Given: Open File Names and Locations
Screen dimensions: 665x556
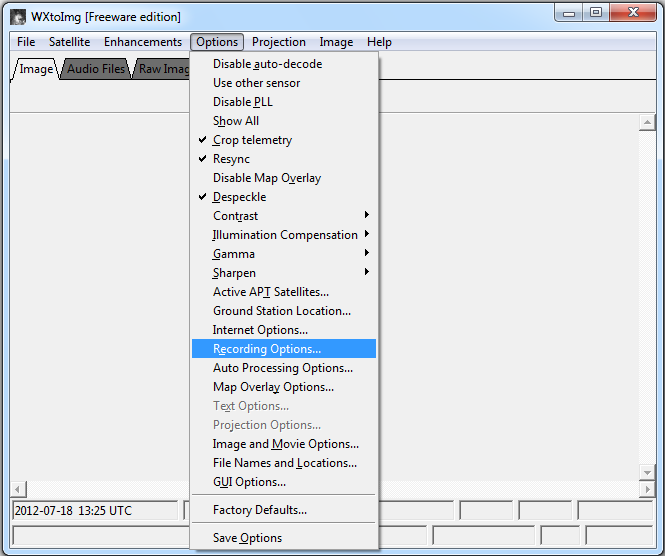Looking at the screenshot, I should tap(284, 463).
